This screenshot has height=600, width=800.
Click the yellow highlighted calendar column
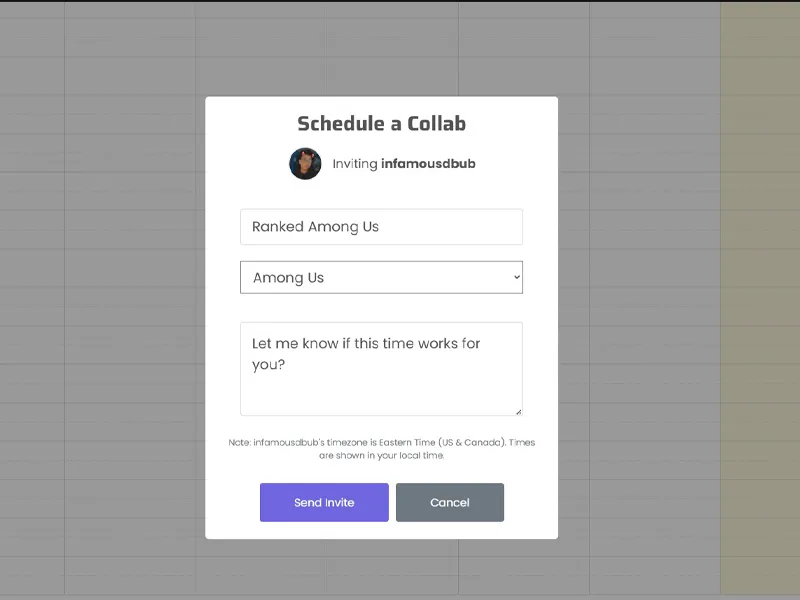tap(759, 300)
